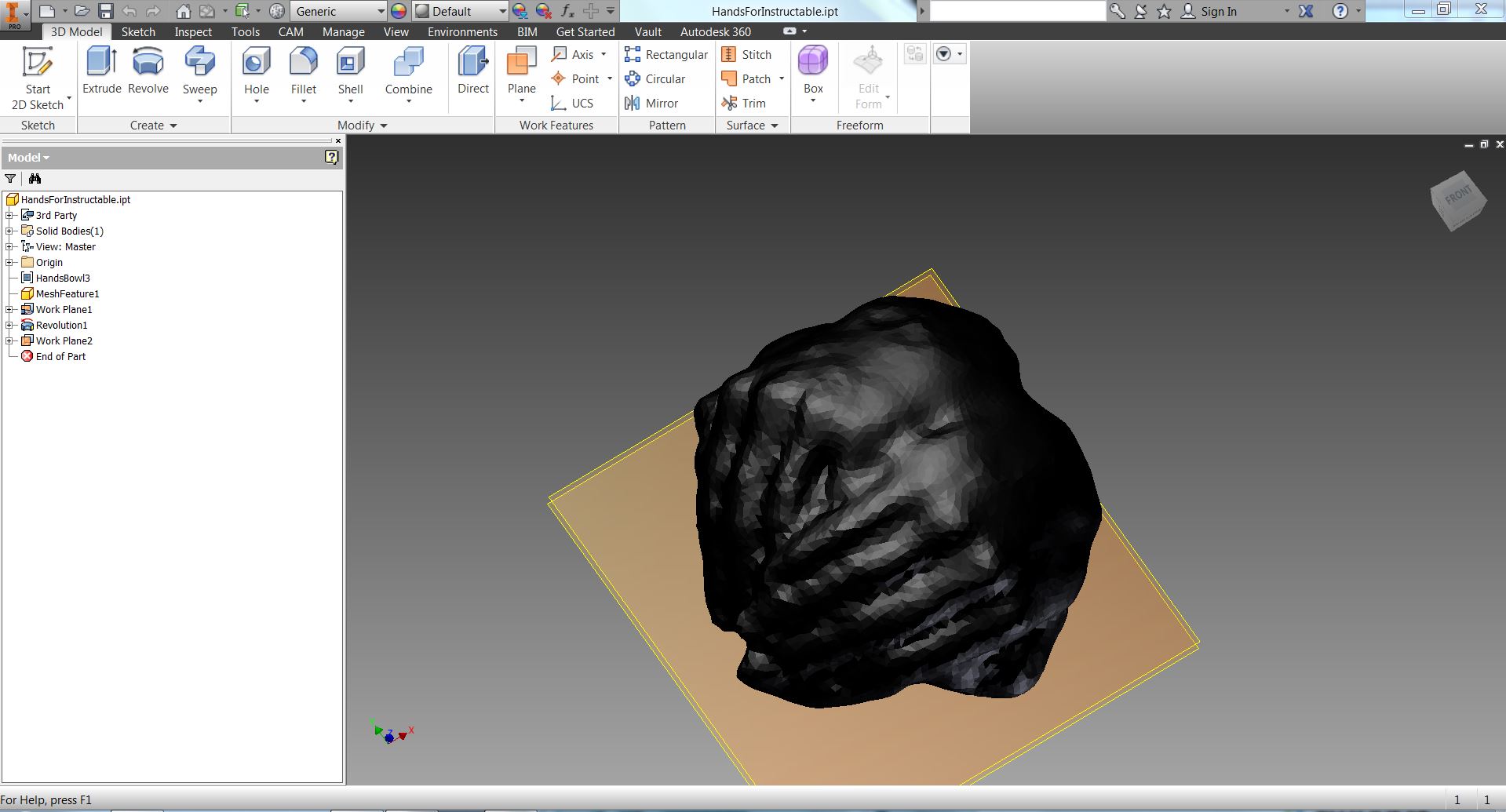The image size is (1506, 812).
Task: Expand the View: Master node
Action: 9,246
